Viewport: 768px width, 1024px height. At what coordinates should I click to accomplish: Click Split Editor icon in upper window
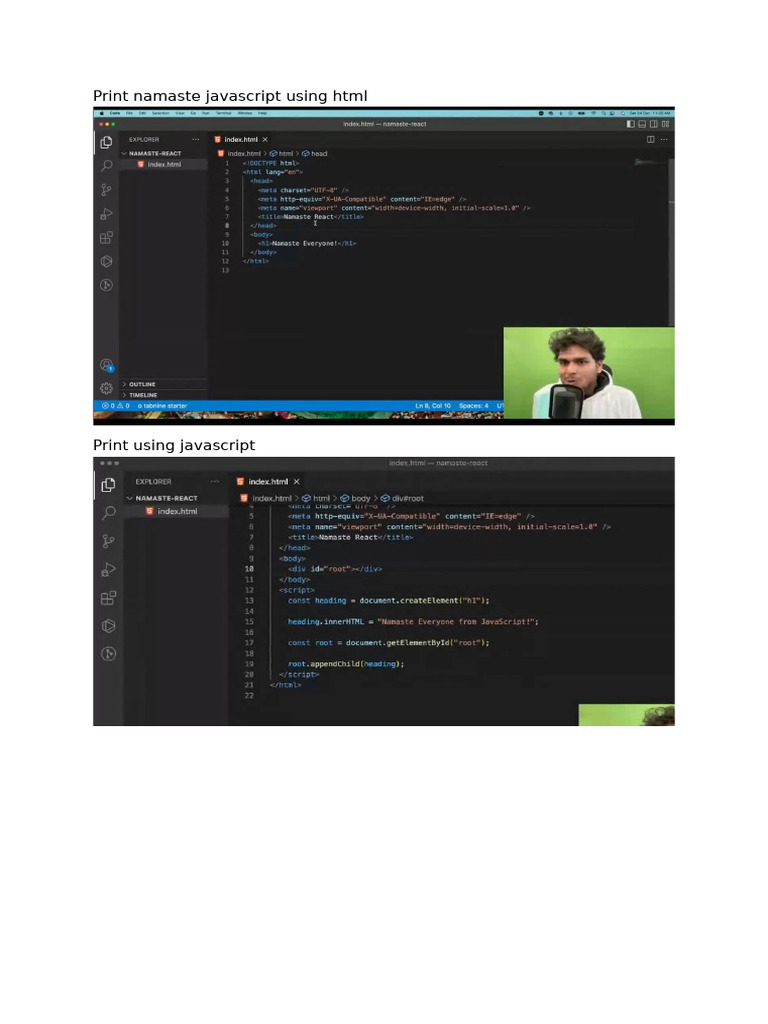point(650,139)
